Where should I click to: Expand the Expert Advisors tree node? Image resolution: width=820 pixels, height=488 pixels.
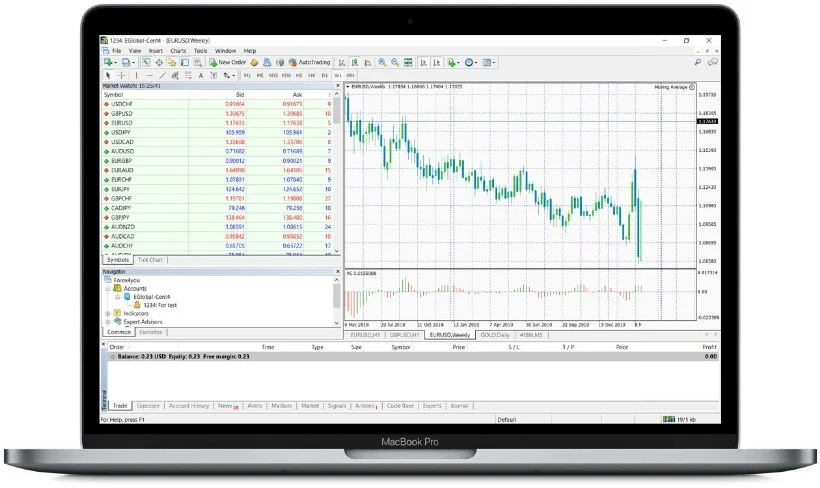[x=108, y=322]
